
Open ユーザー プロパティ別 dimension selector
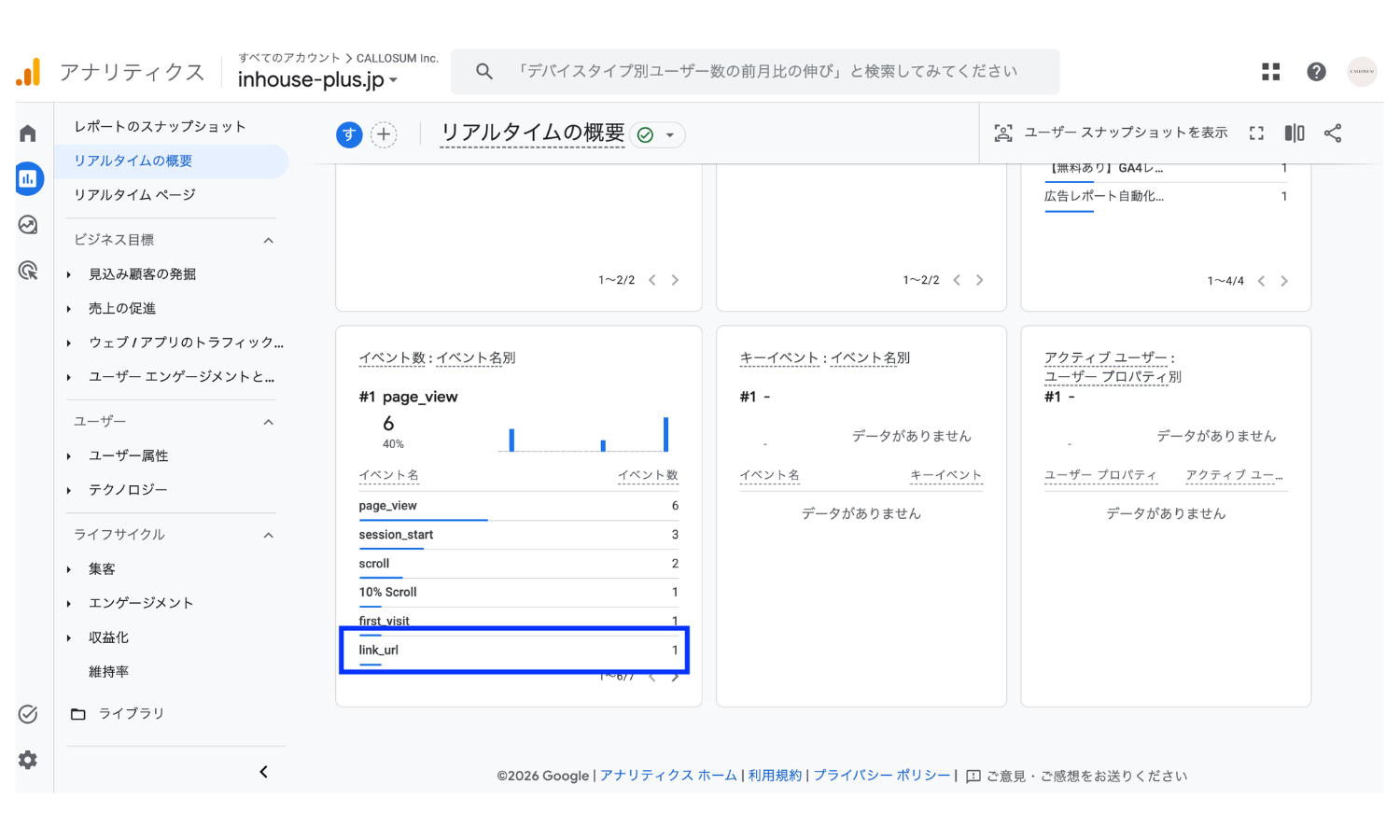1113,377
